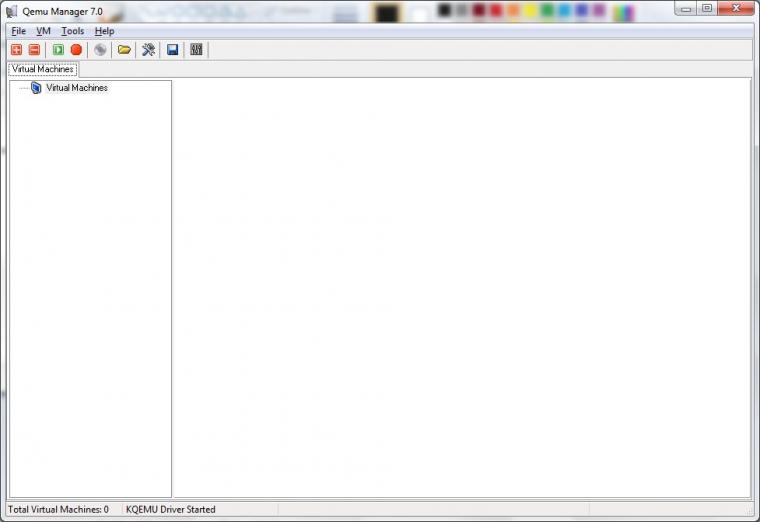Minimize the Qemu Manager window
This screenshot has width=760, height=522.
[x=685, y=9]
